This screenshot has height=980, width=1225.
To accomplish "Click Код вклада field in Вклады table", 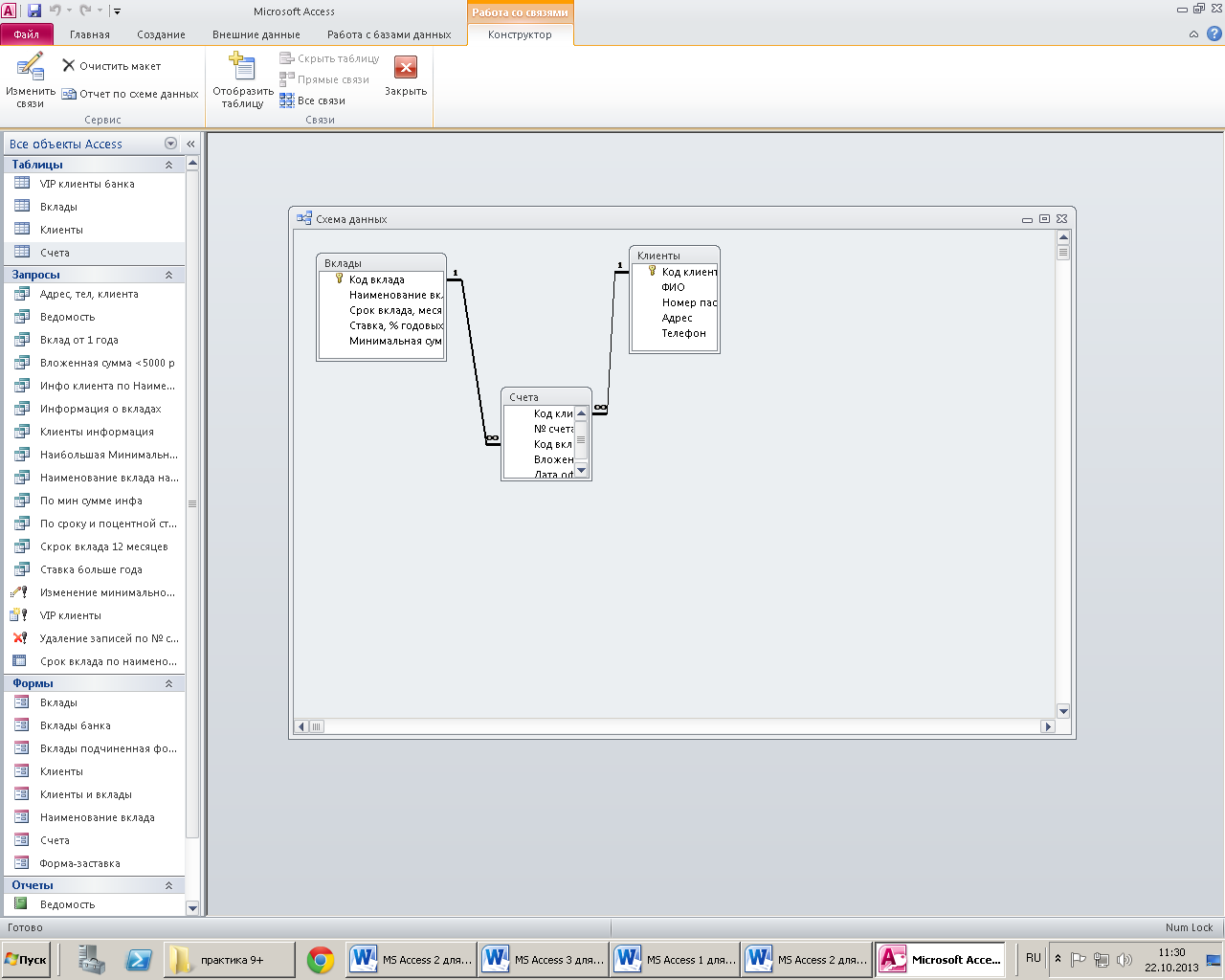I will [x=381, y=279].
